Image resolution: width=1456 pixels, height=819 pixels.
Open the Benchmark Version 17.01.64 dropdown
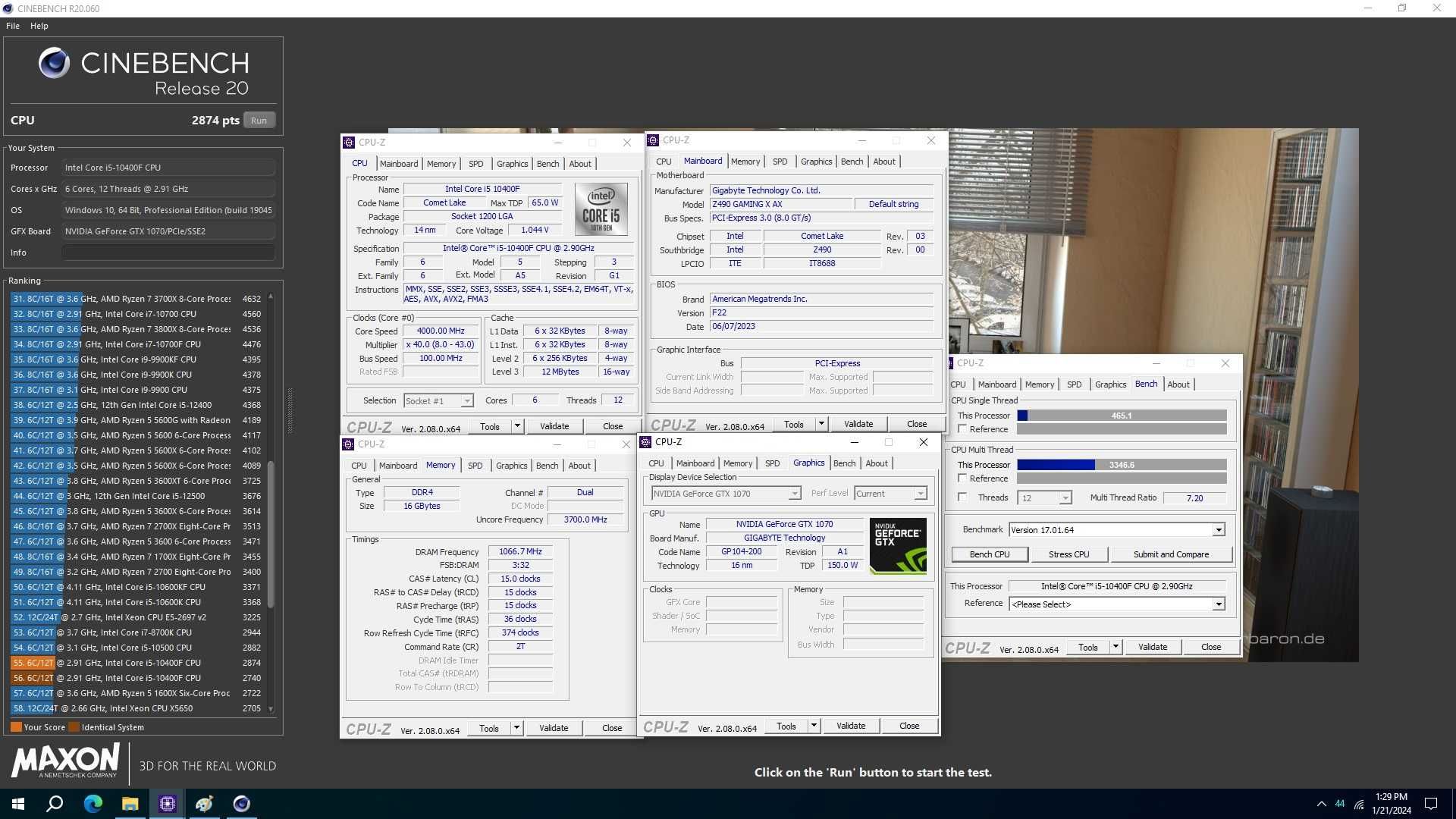click(1116, 530)
